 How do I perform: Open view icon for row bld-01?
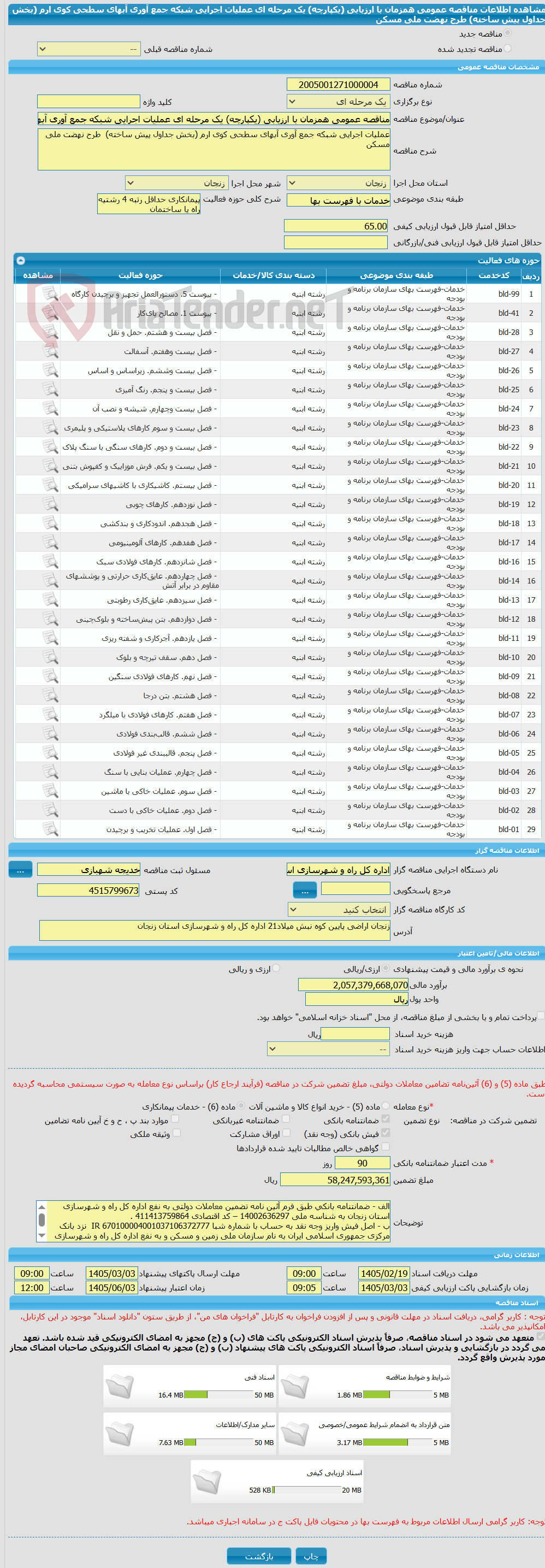coord(50,829)
